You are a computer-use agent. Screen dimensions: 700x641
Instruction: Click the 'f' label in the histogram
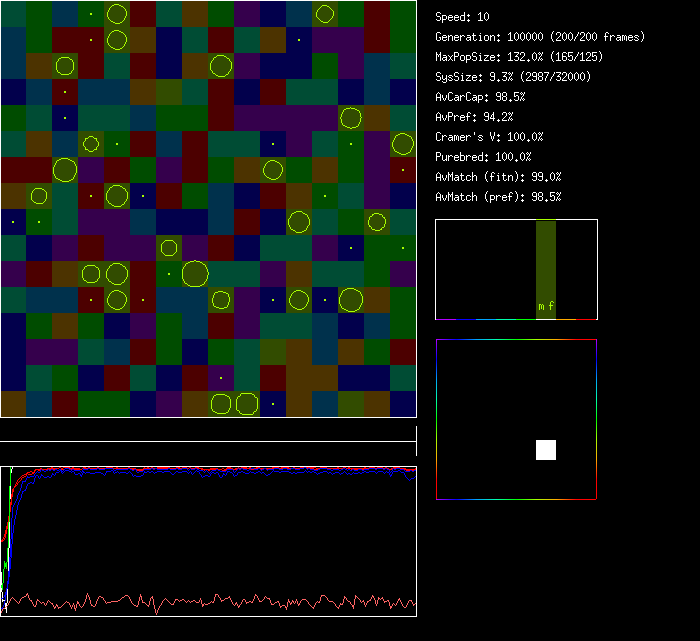(551, 307)
